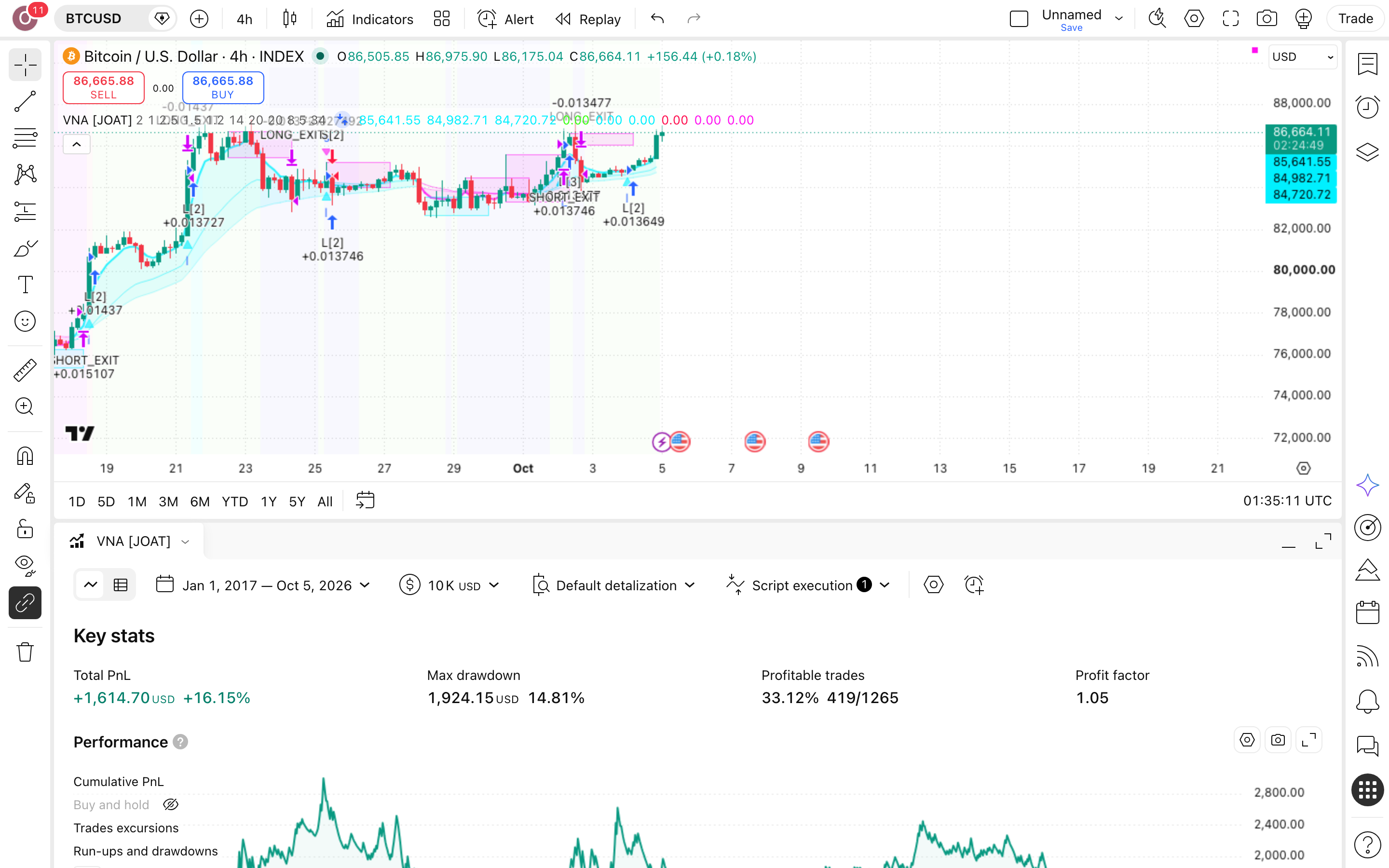The width and height of the screenshot is (1389, 868).
Task: Enter fullscreen mode
Action: pyautogui.click(x=1231, y=19)
